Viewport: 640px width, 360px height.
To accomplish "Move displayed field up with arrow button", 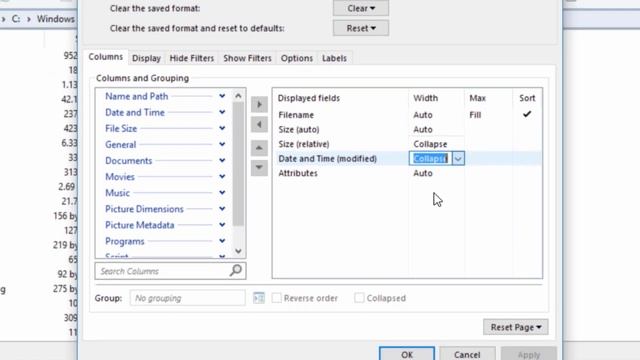I will (x=259, y=148).
